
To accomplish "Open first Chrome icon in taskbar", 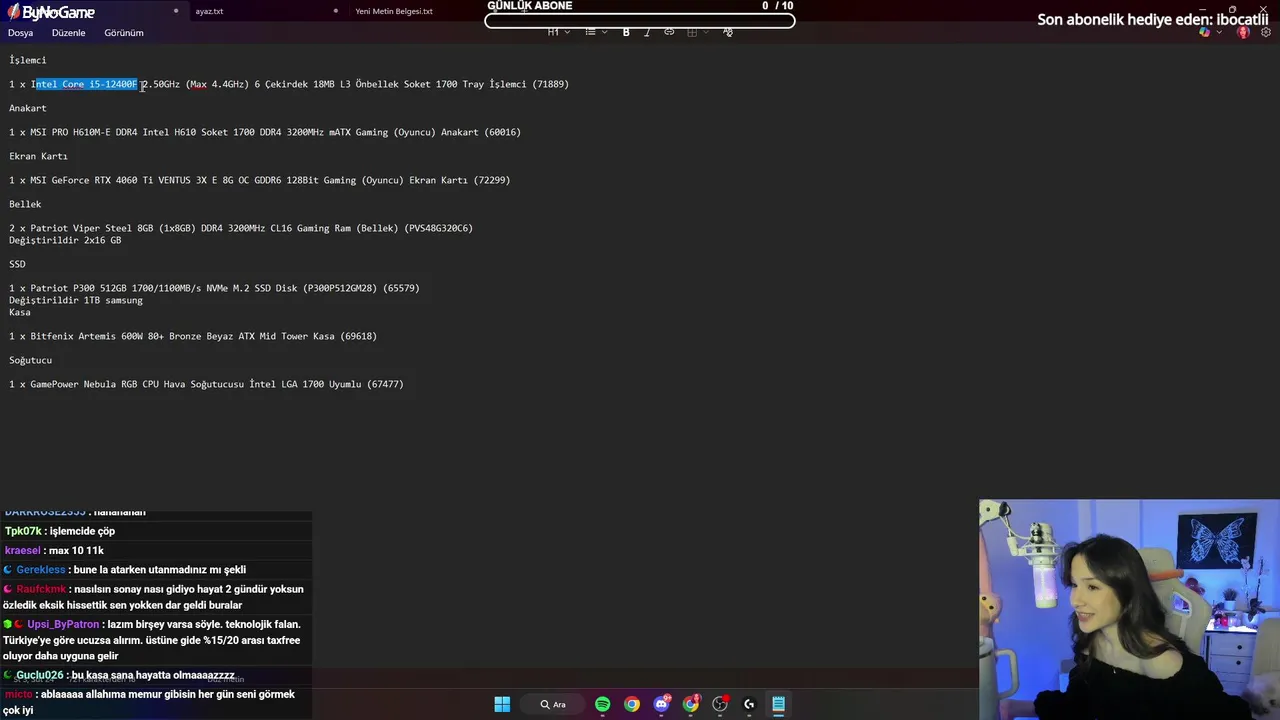I will [632, 704].
